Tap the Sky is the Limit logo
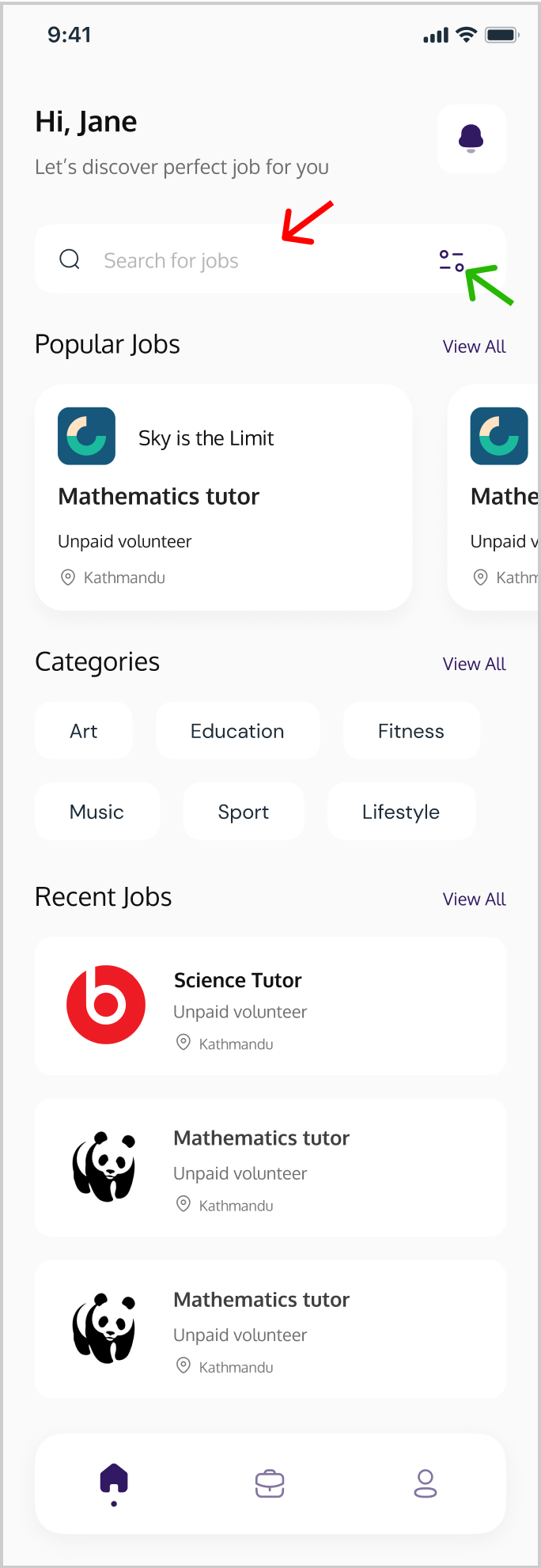 tap(87, 436)
